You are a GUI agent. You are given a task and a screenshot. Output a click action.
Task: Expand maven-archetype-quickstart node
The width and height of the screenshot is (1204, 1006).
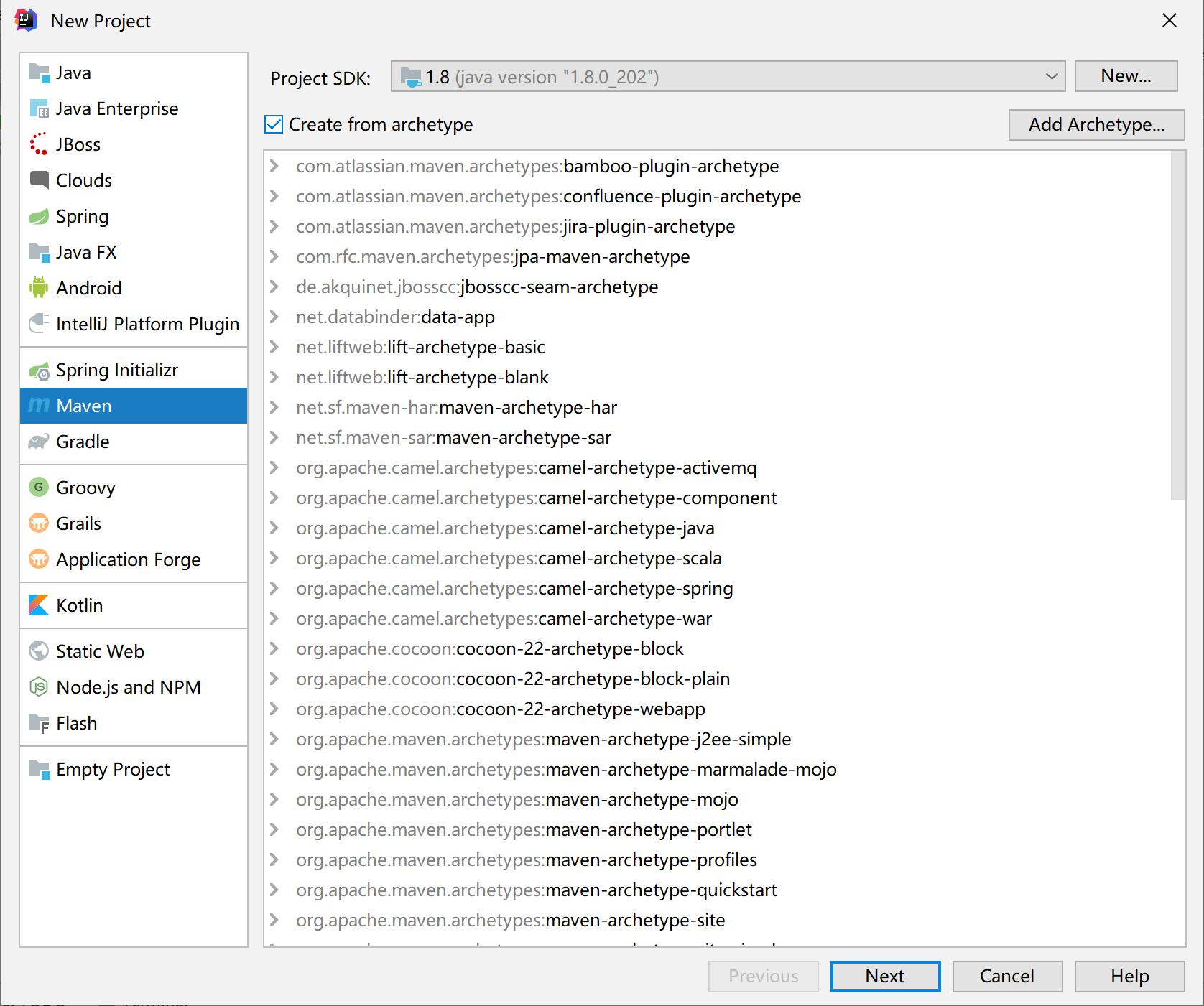274,890
